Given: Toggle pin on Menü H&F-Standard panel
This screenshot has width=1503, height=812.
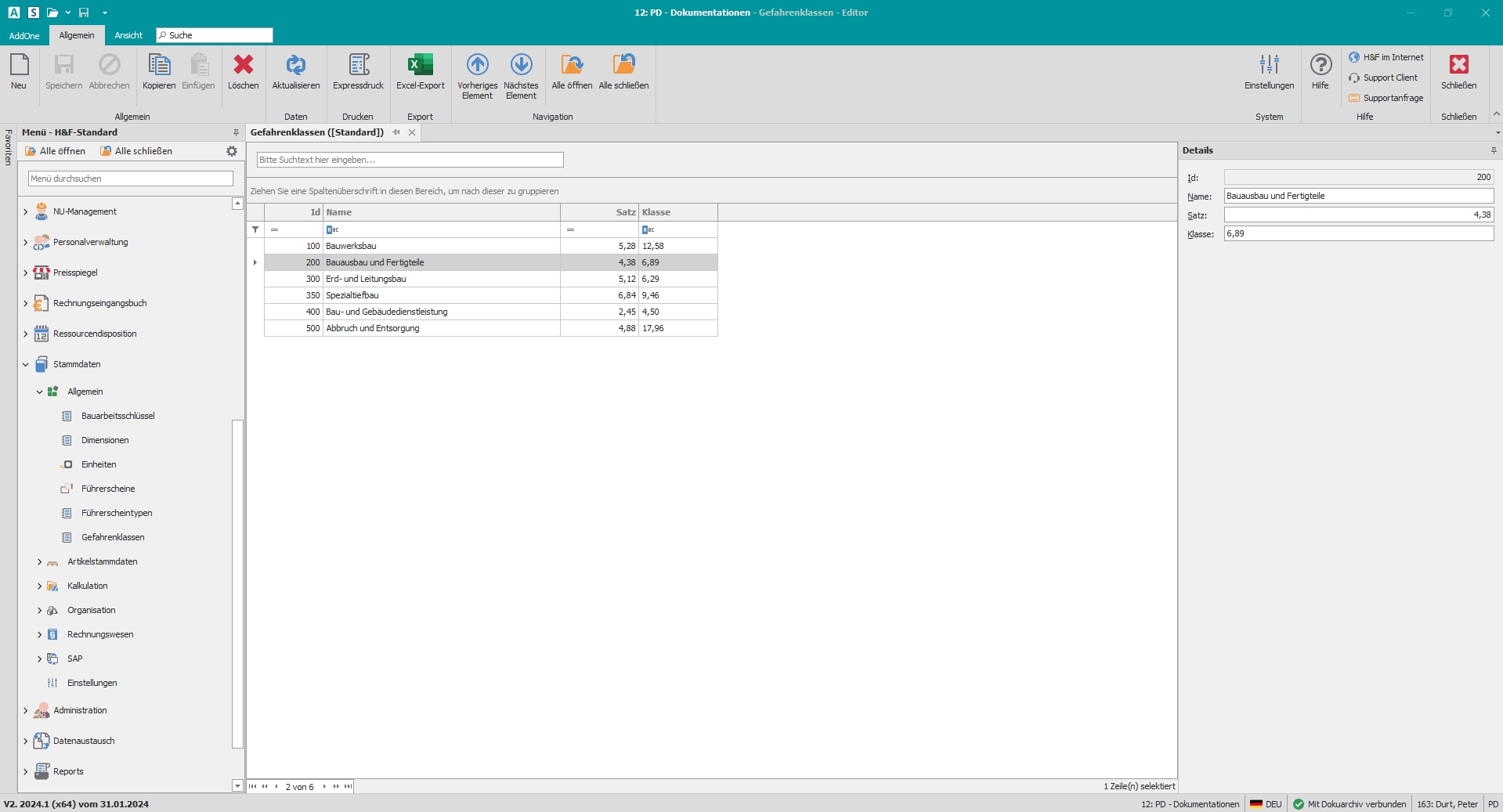Looking at the screenshot, I should [236, 132].
